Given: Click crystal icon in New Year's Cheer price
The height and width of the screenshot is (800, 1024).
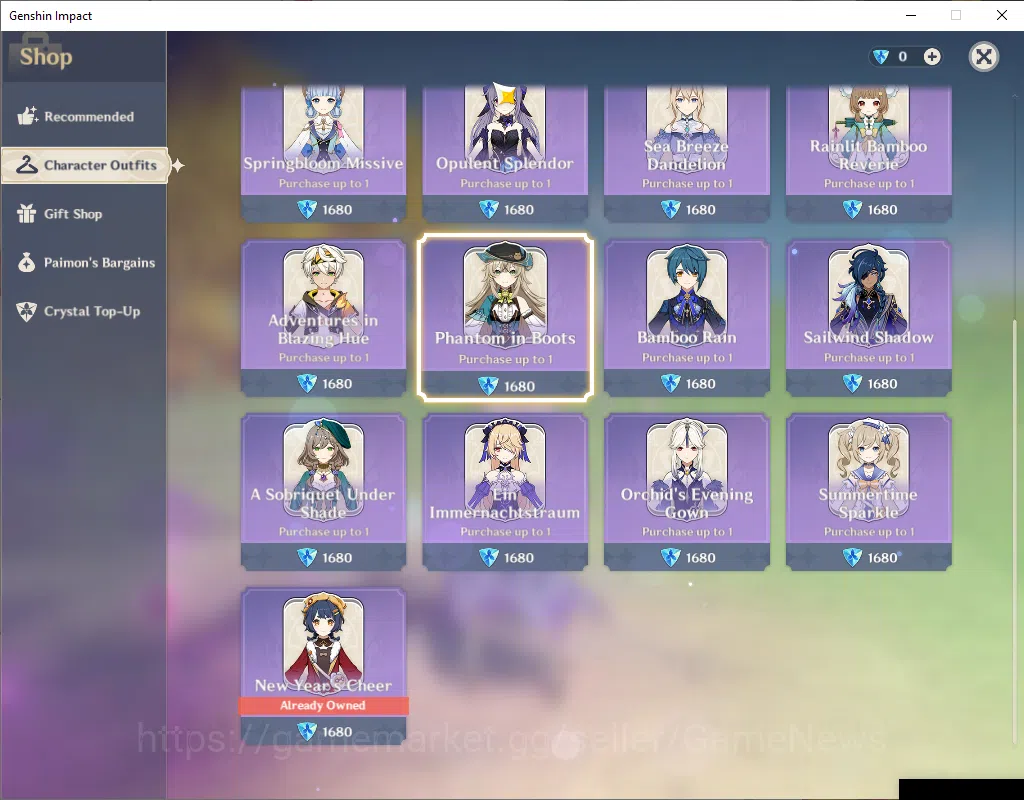Looking at the screenshot, I should [x=307, y=731].
